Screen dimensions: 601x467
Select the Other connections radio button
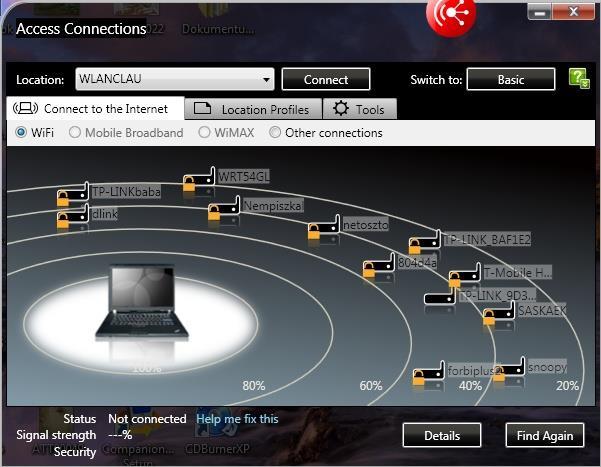click(275, 132)
